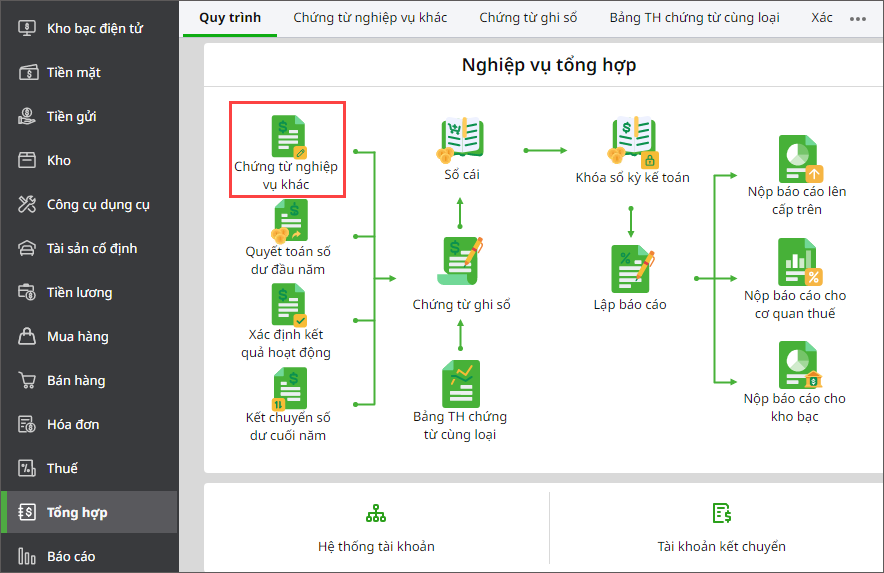Image resolution: width=884 pixels, height=573 pixels.
Task: Click the Chứng từ ghi sổ icon
Action: [x=460, y=261]
